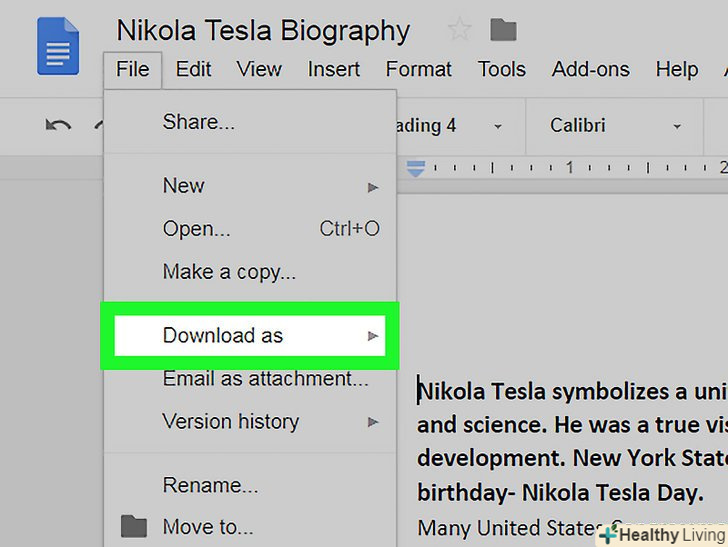Open the Edit menu
The height and width of the screenshot is (547, 728).
tap(193, 70)
